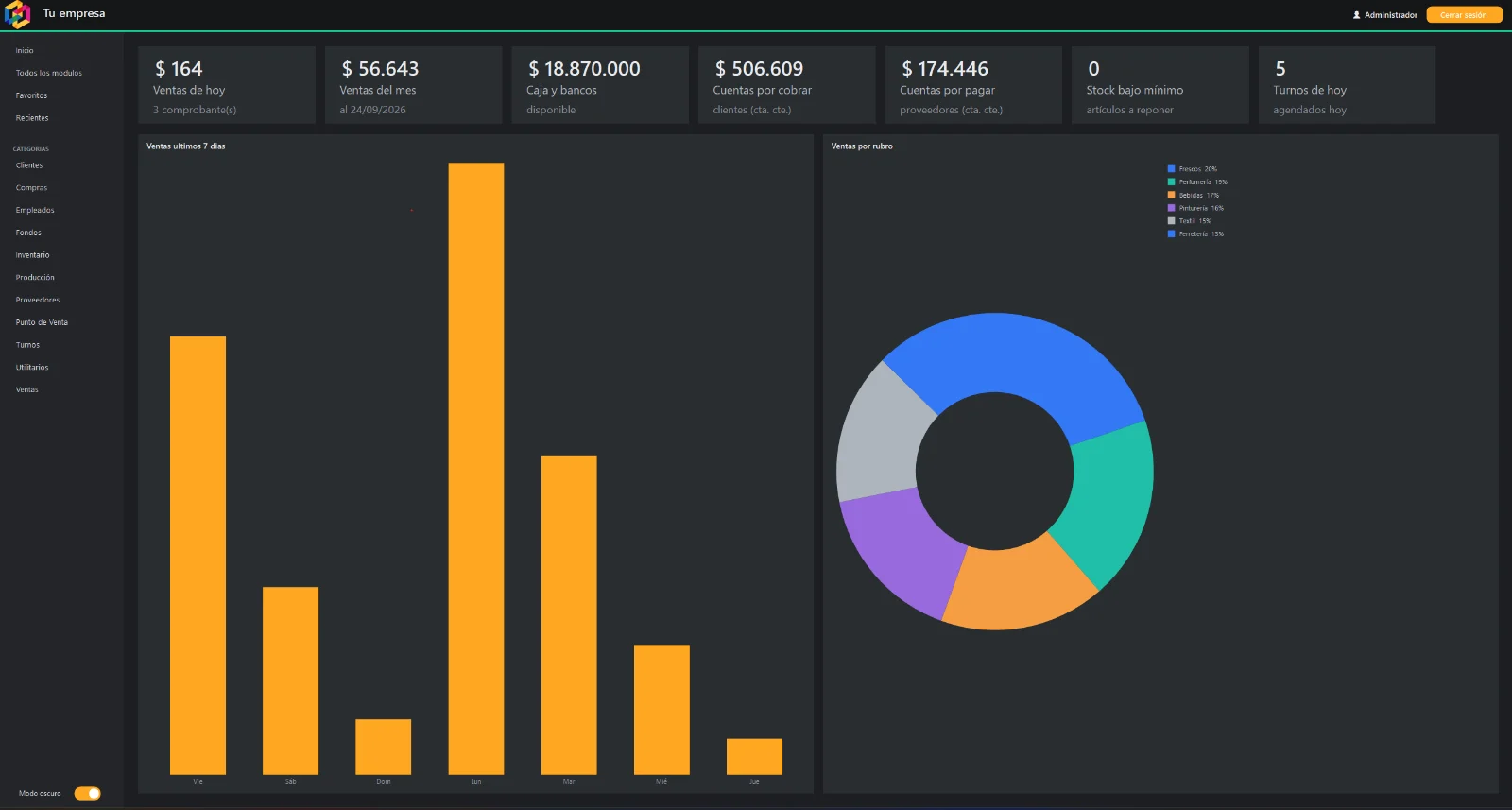Click the Ventas del mes card
Screen dimensions: 1512x810
coord(413,85)
